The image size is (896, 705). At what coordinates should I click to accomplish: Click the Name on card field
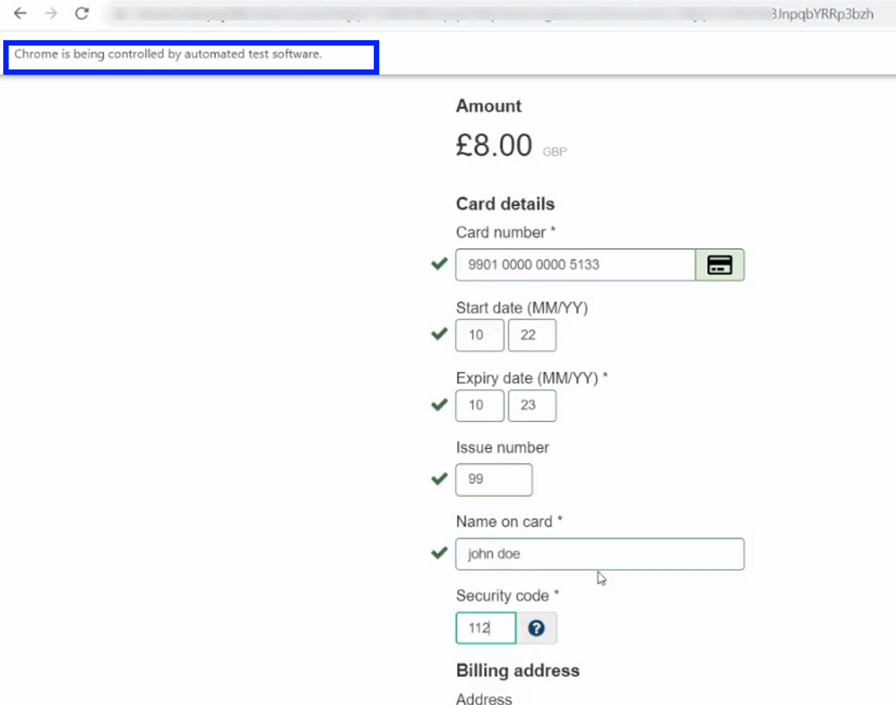pyautogui.click(x=600, y=554)
